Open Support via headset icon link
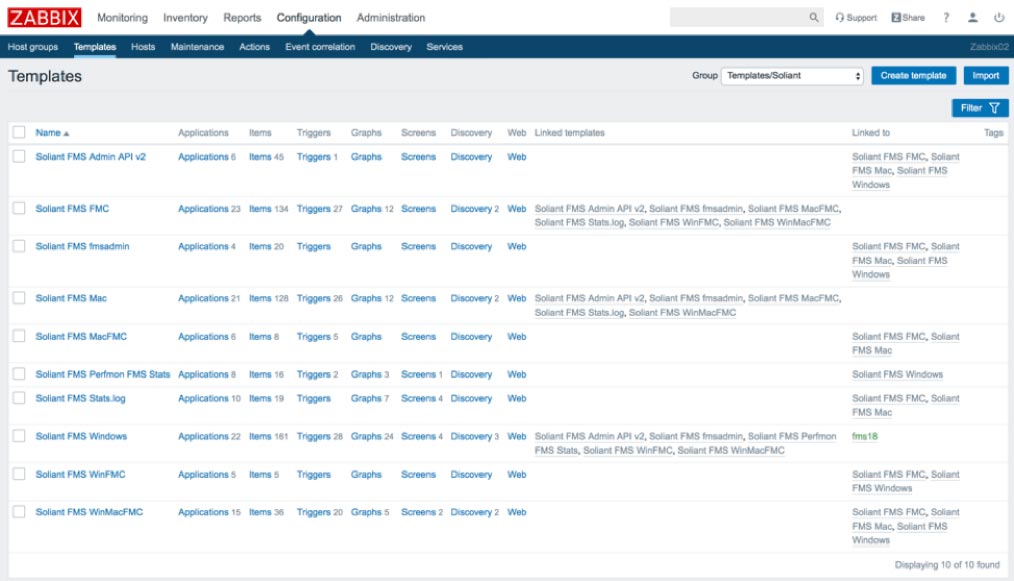 point(856,17)
